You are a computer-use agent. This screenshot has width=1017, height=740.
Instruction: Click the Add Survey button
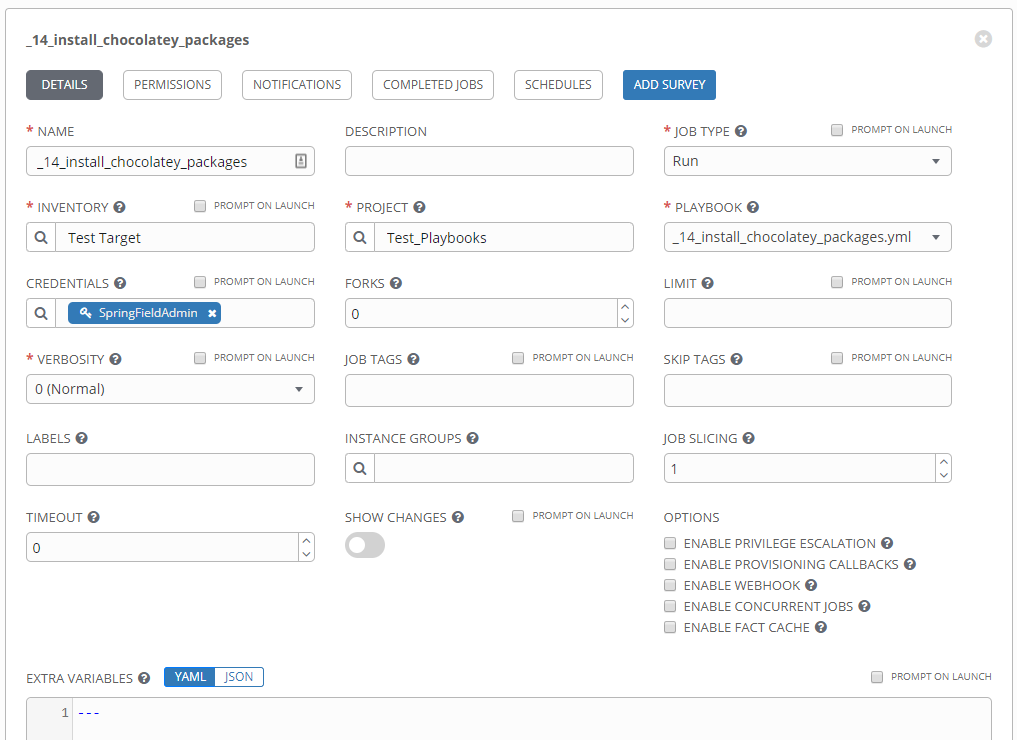tap(669, 85)
